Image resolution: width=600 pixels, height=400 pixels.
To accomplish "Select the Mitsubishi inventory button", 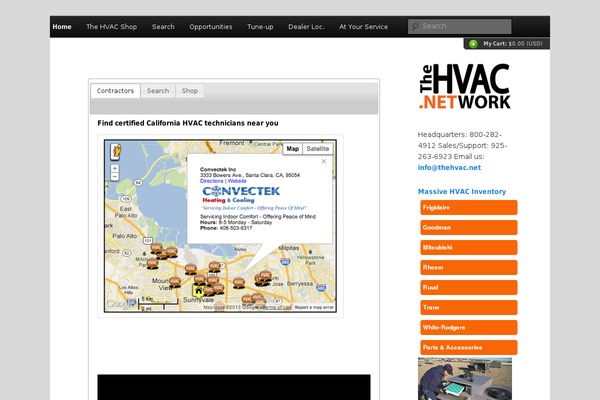I will pyautogui.click(x=469, y=247).
